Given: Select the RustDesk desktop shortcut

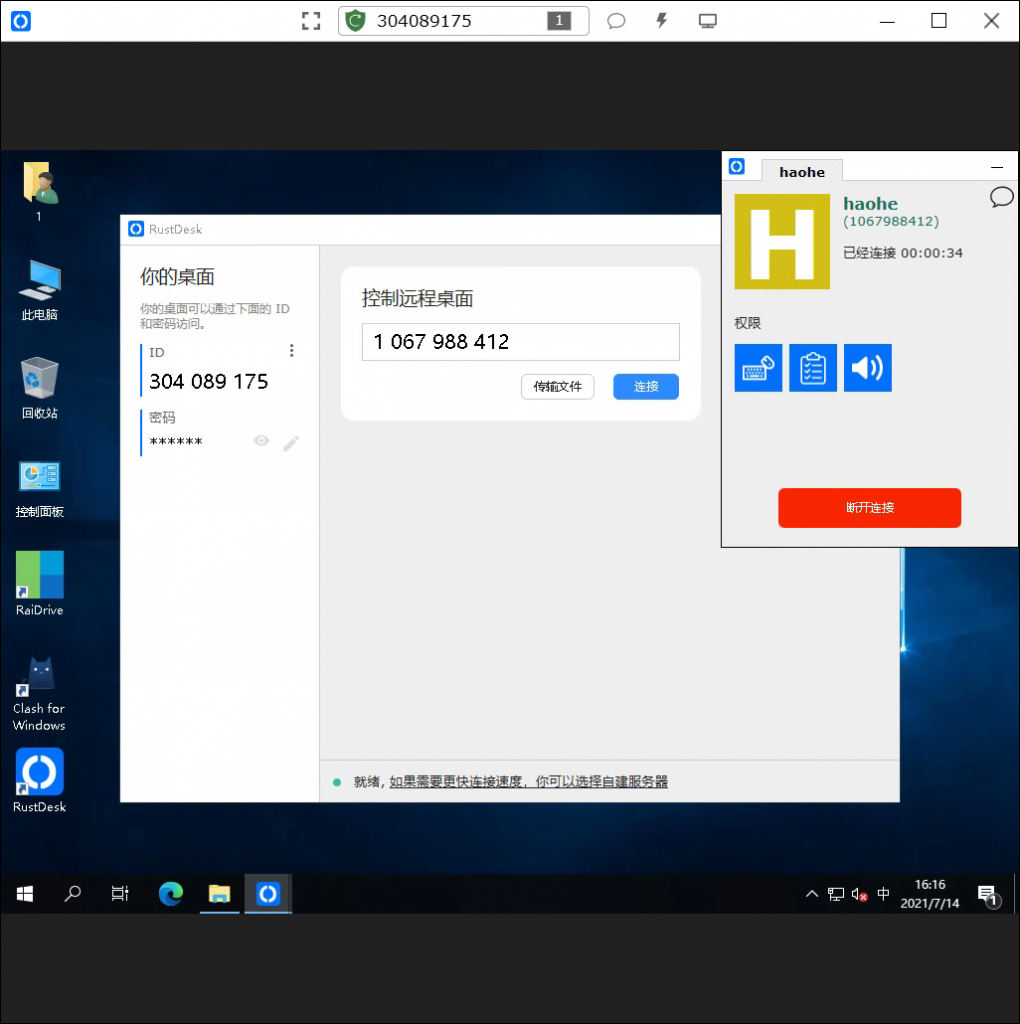Looking at the screenshot, I should coord(39,781).
